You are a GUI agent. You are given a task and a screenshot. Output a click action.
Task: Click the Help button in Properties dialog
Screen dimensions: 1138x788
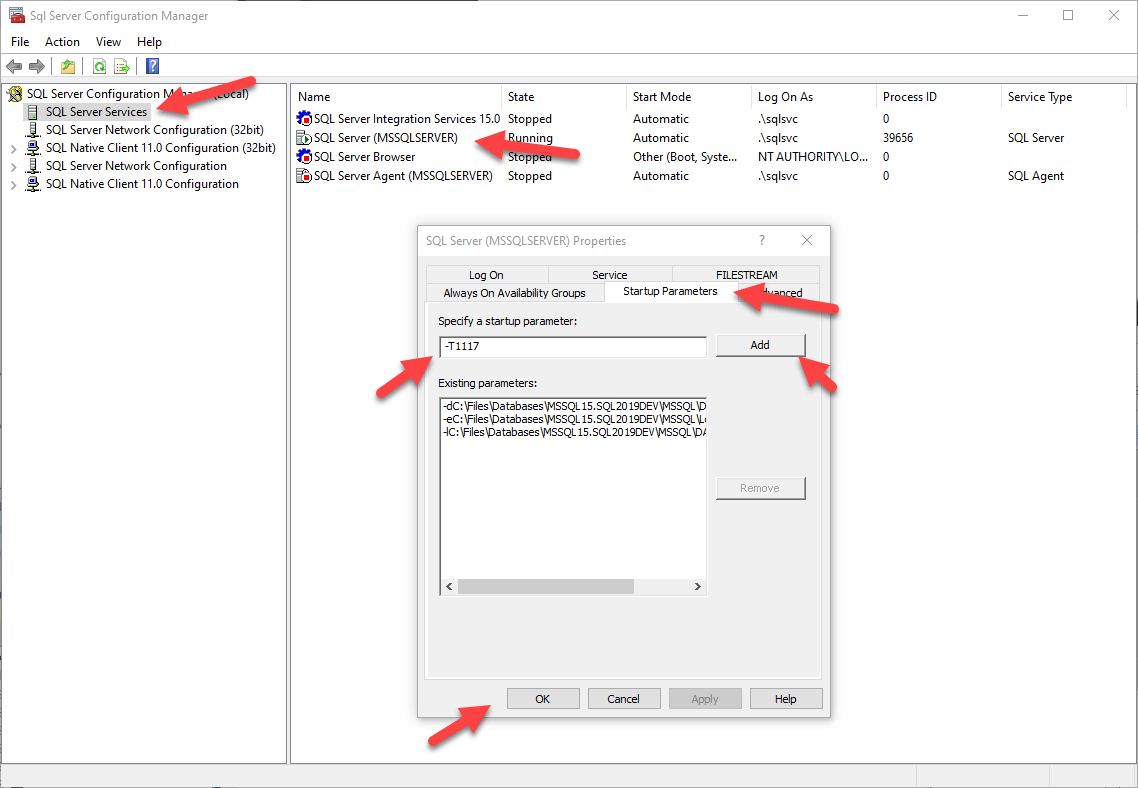785,699
